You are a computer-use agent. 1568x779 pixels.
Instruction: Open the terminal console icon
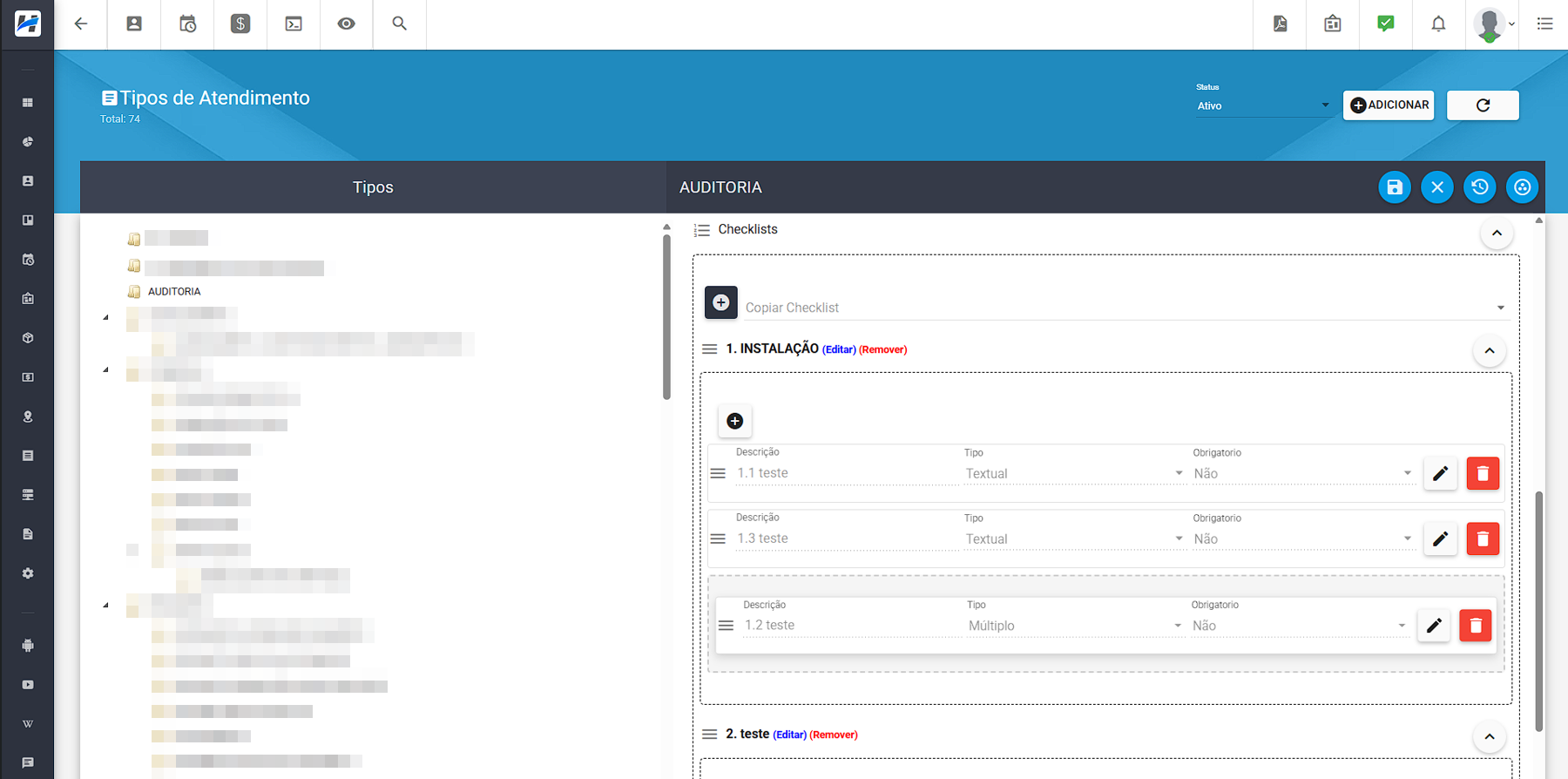[x=294, y=24]
